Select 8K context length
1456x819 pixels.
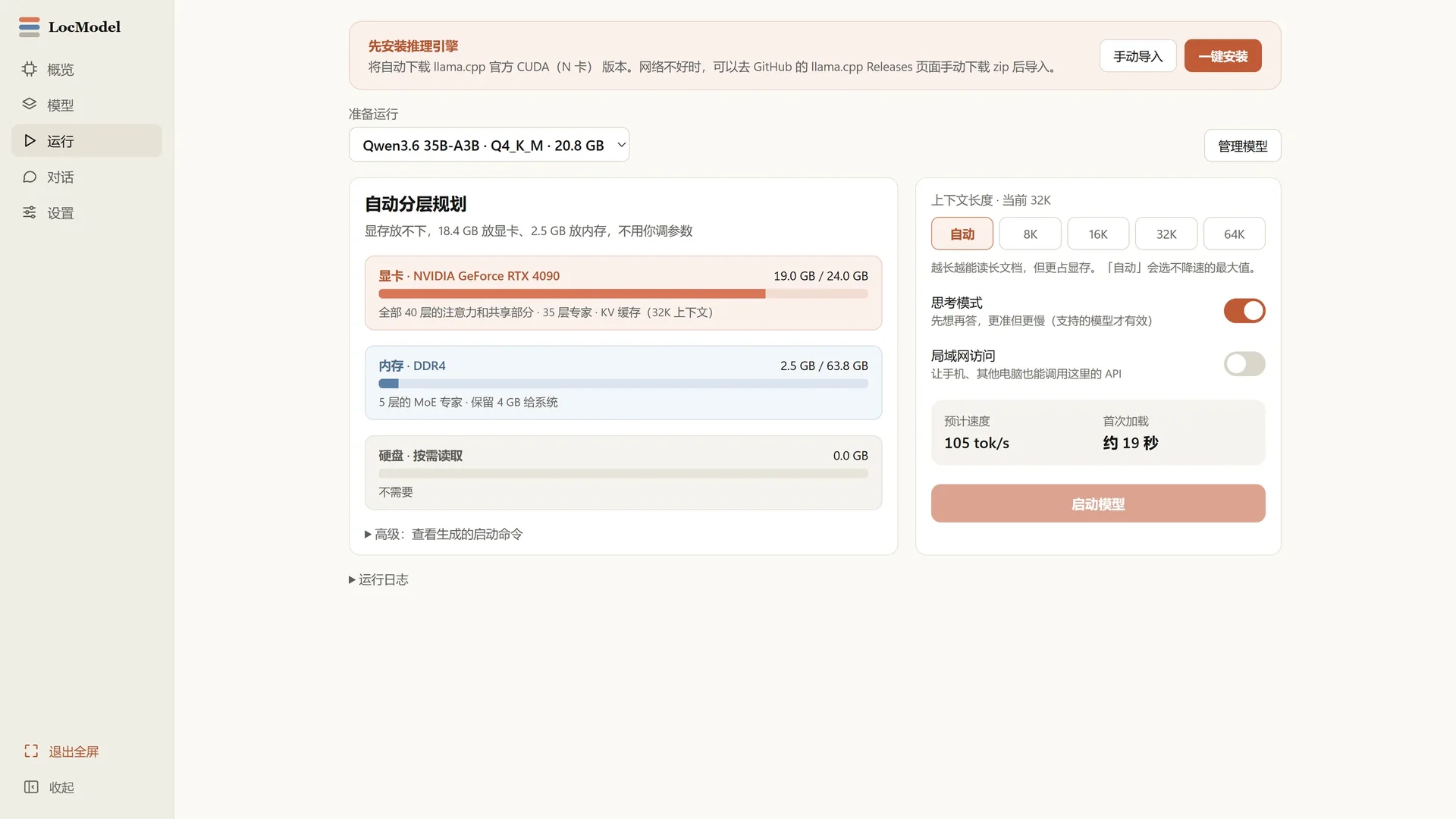click(1030, 234)
